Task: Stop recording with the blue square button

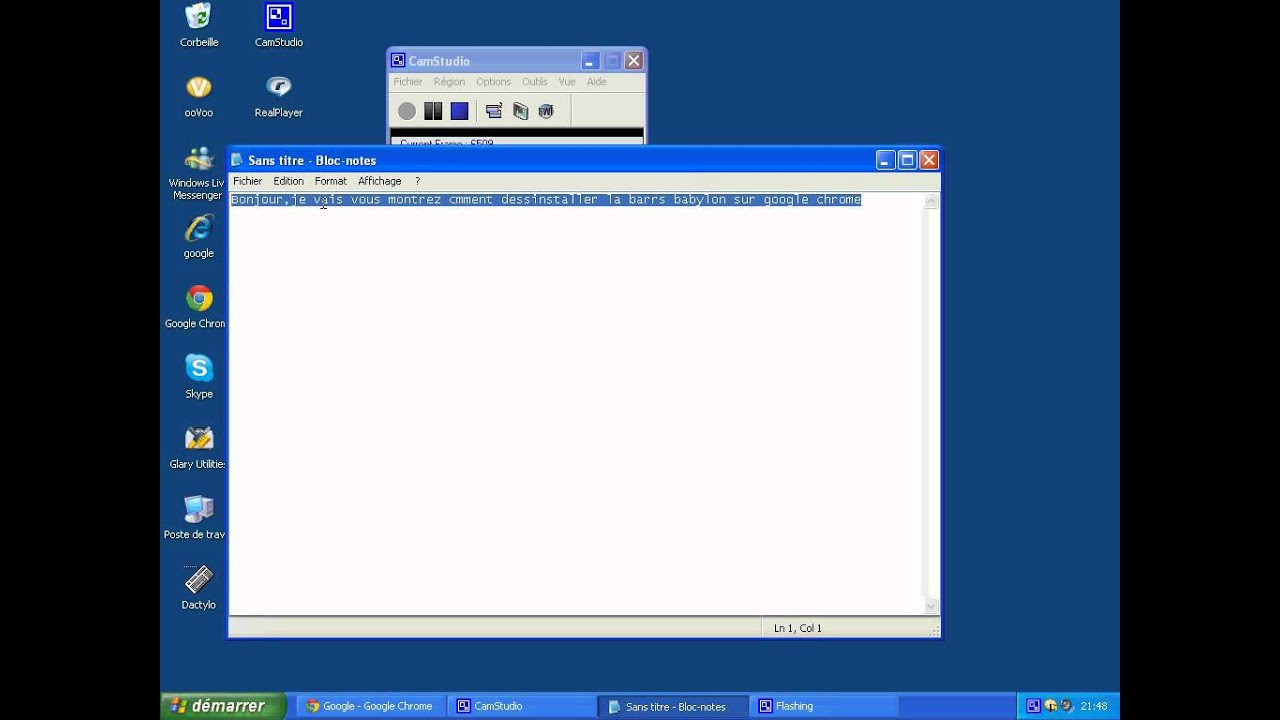Action: click(459, 111)
